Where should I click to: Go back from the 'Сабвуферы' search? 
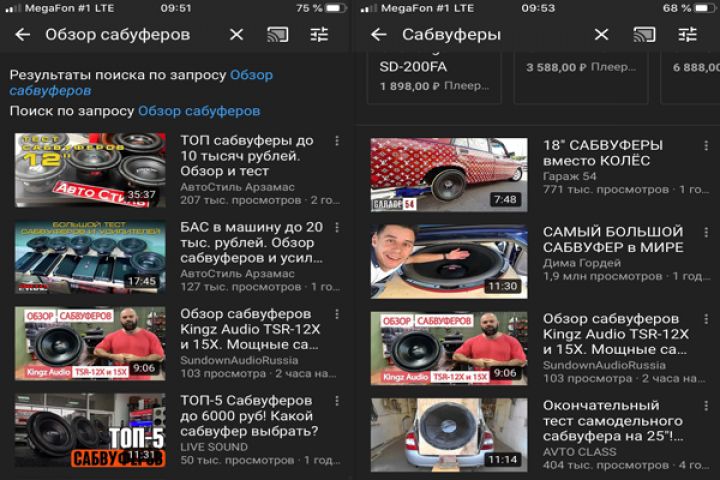[379, 34]
